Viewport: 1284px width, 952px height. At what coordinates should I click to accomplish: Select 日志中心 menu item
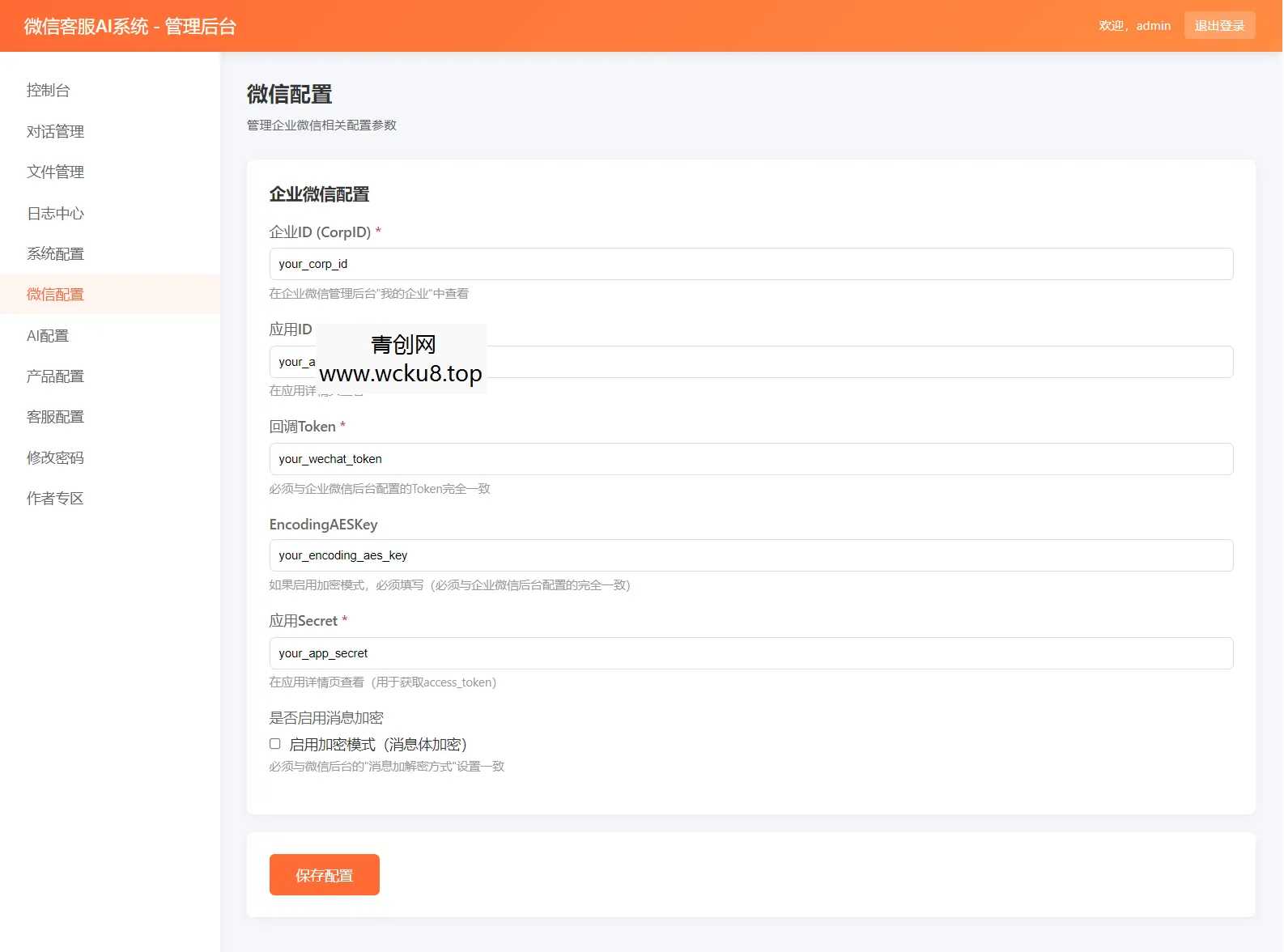(110, 213)
